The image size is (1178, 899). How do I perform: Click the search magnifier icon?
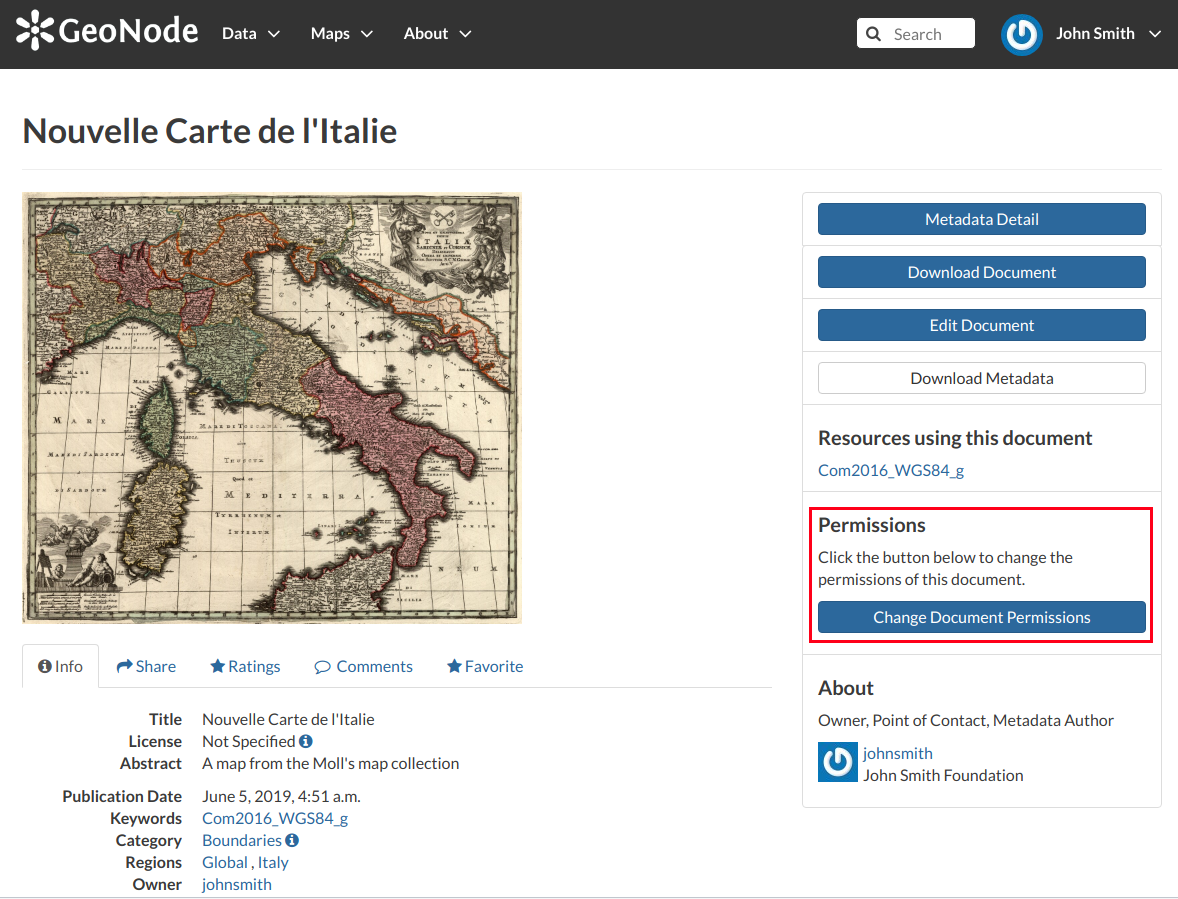point(873,34)
